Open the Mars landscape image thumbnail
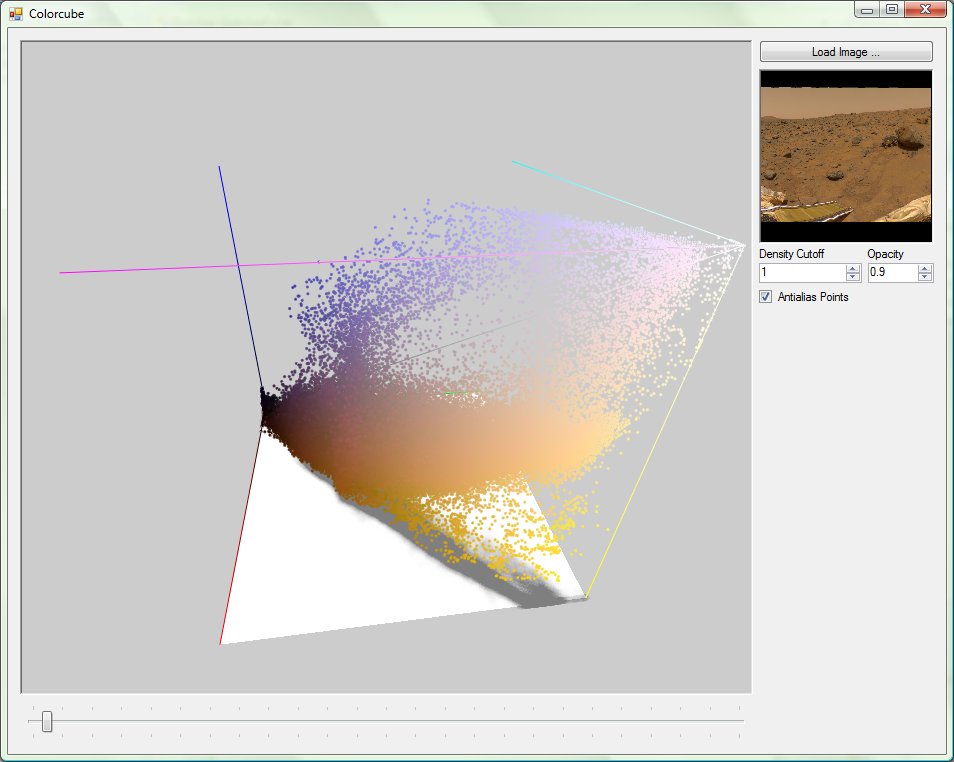 tap(846, 156)
